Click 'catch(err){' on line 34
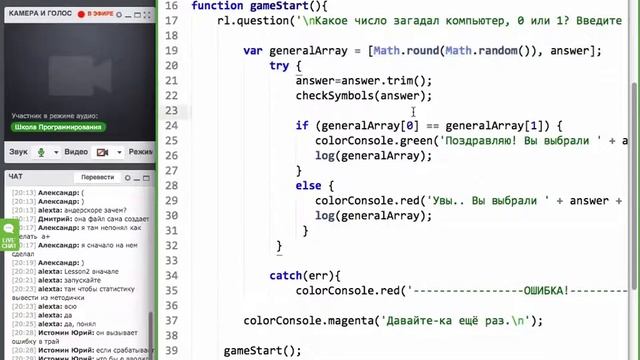The height and width of the screenshot is (360, 640). click(305, 276)
